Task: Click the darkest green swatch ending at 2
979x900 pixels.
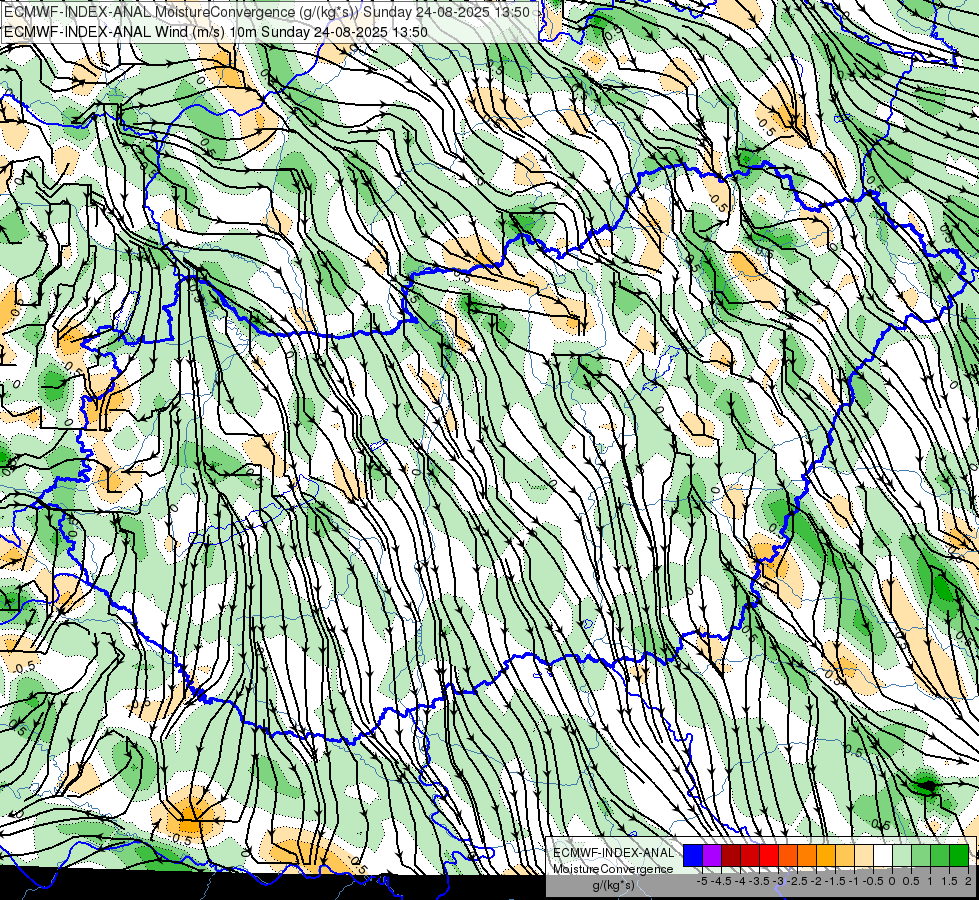Action: coord(959,856)
